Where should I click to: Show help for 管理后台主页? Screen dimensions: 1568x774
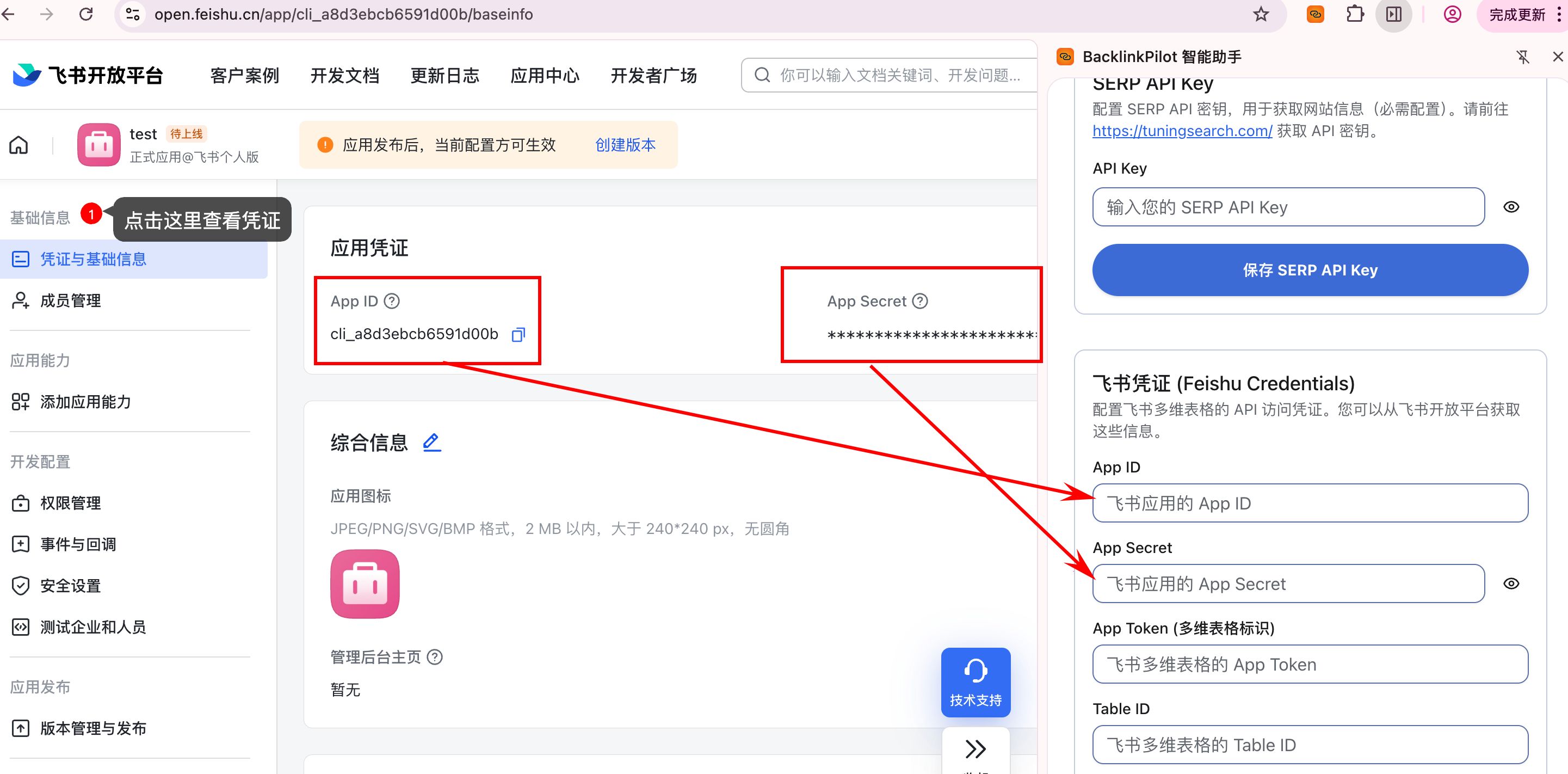click(435, 657)
